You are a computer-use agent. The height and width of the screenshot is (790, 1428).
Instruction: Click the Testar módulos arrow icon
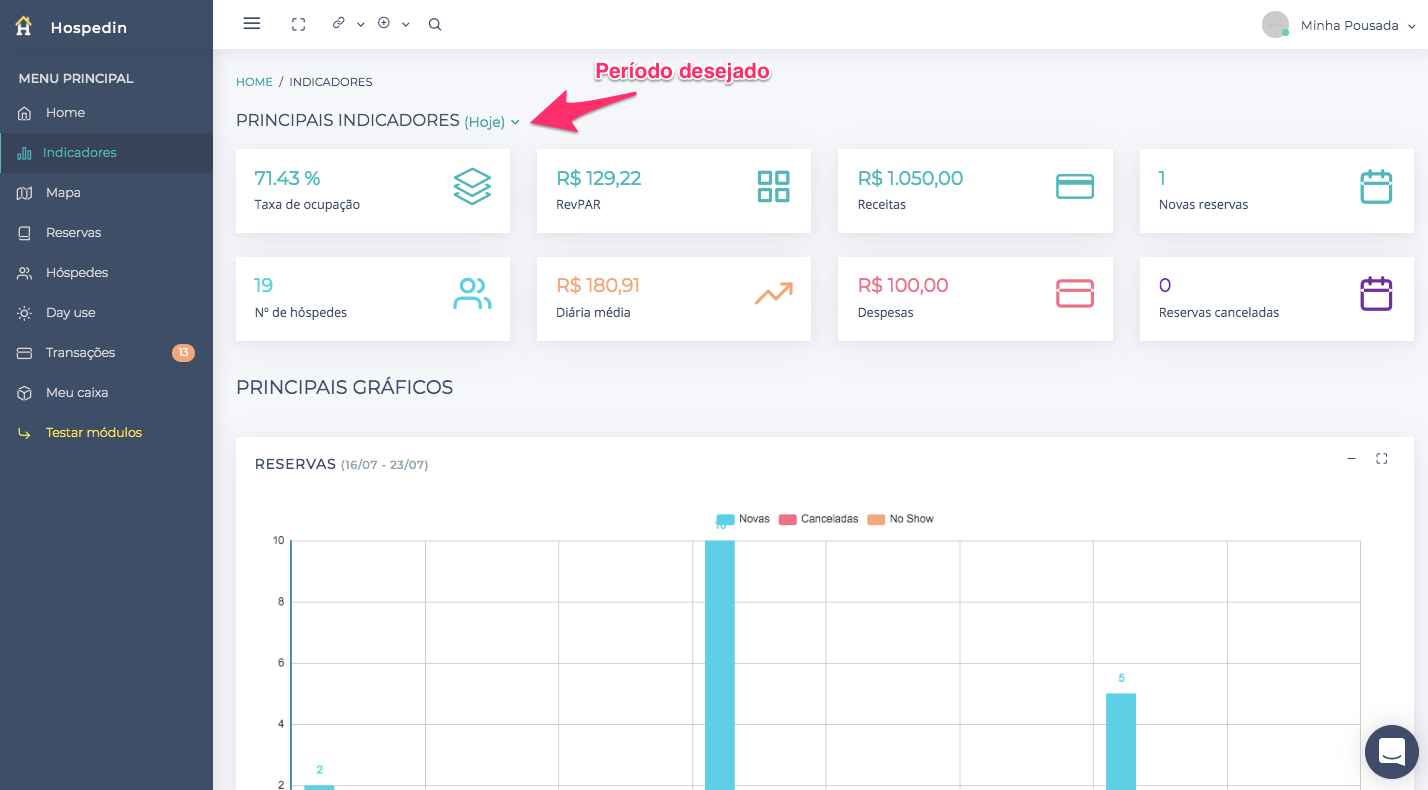25,433
